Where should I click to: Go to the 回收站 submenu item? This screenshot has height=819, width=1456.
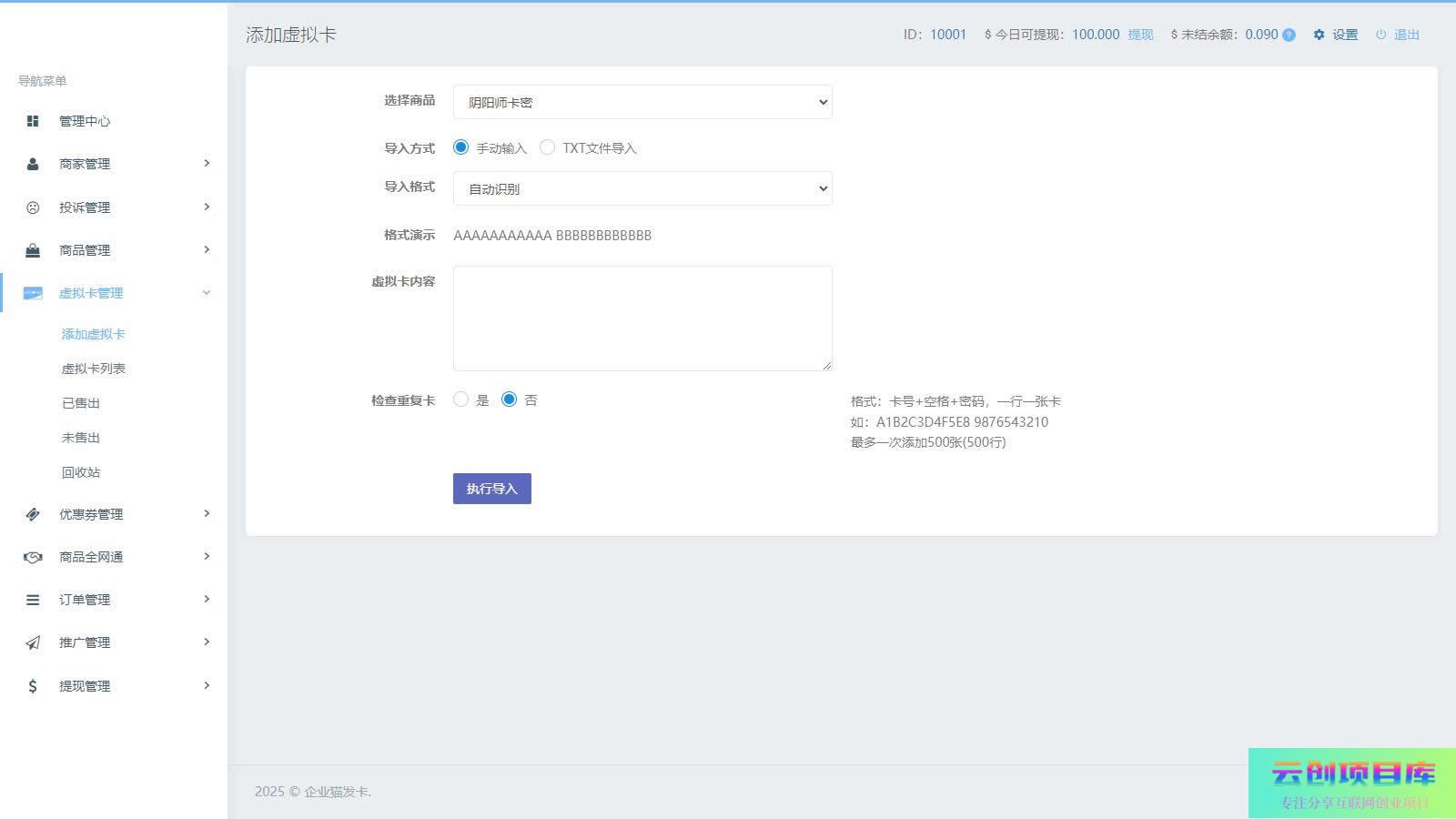click(81, 472)
